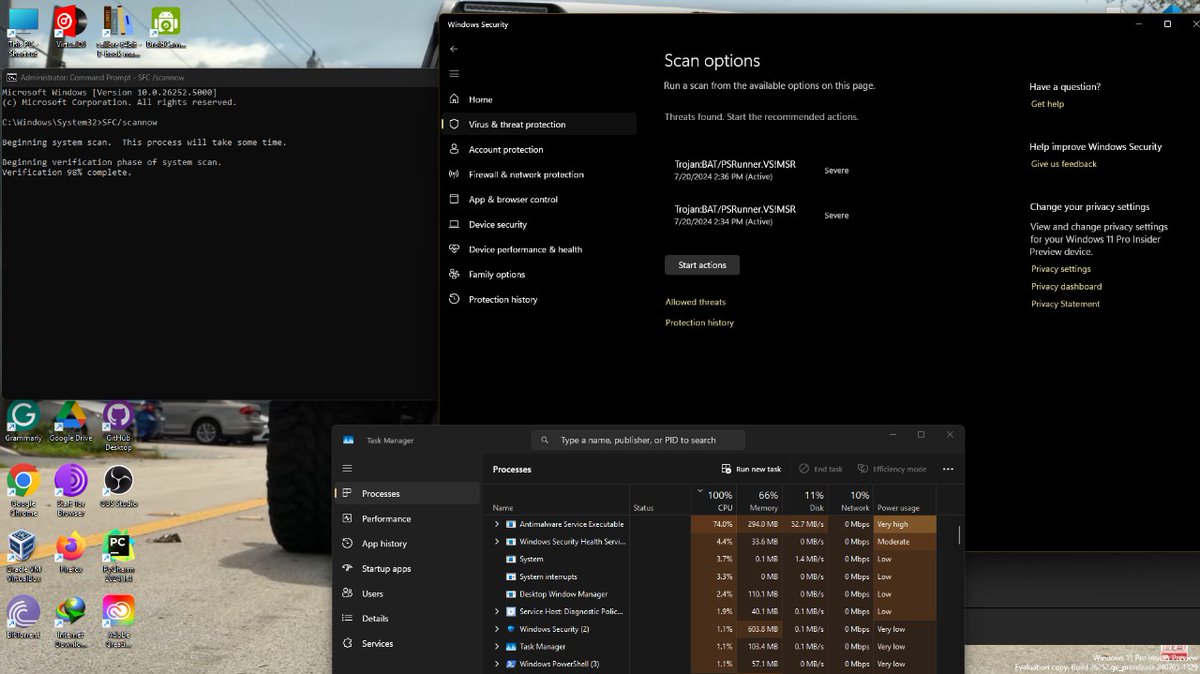Open the Home icon in Windows Security sidebar
Image resolution: width=1200 pixels, height=674 pixels.
click(x=454, y=100)
